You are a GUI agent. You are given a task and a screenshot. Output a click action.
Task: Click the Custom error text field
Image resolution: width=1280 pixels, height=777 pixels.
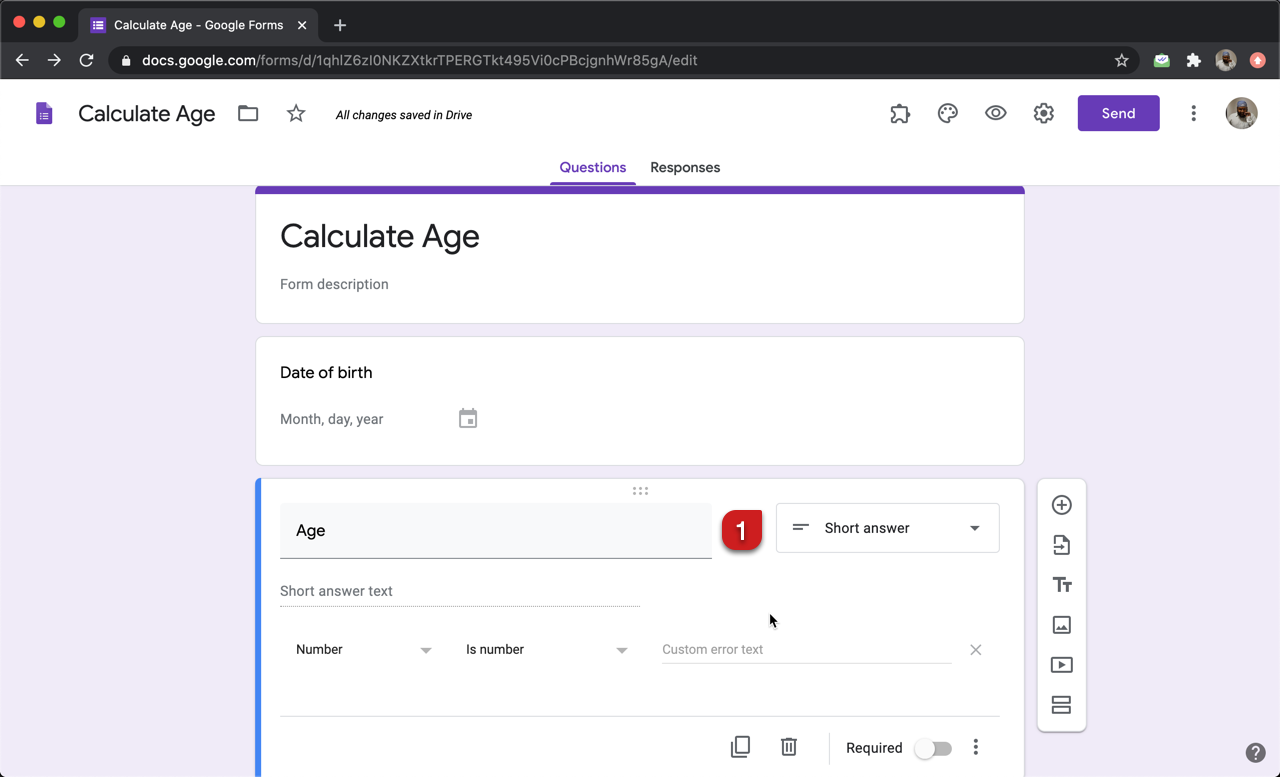(x=805, y=650)
